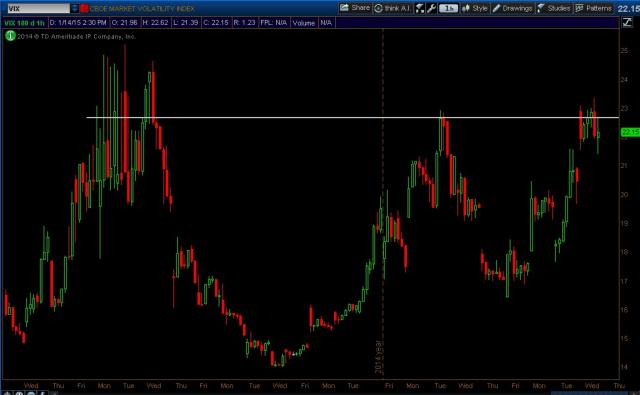Select the white horizontal price level line
Image resolution: width=640 pixels, height=395 pixels.
(x=353, y=118)
